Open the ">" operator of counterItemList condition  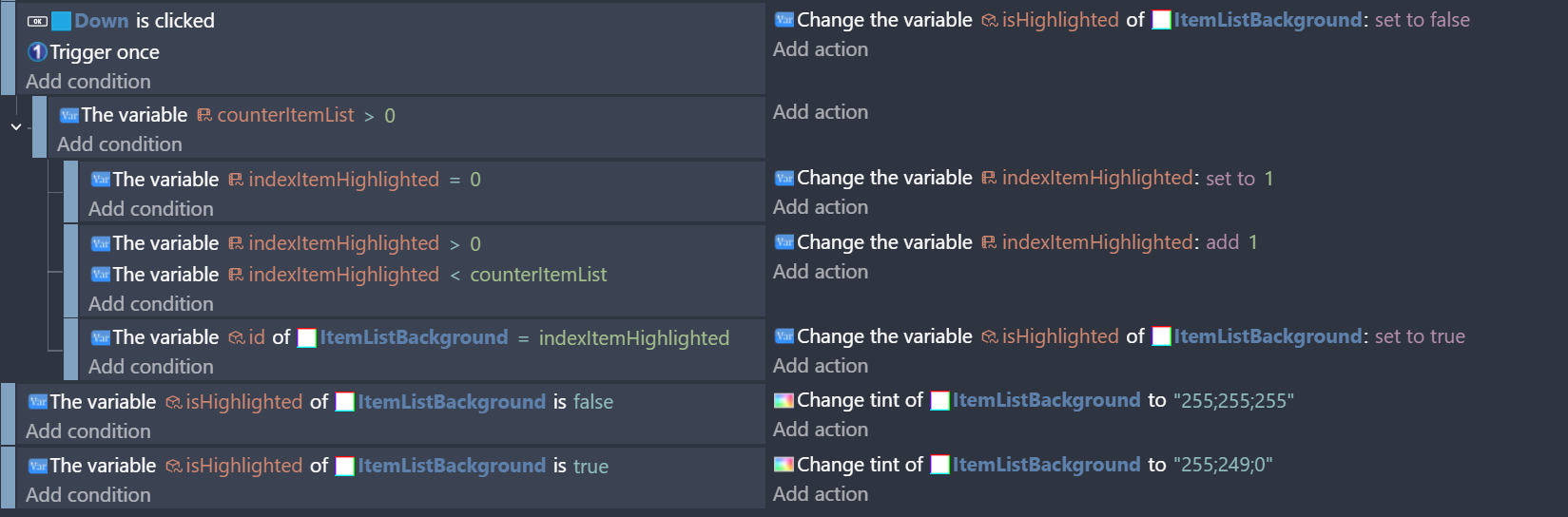point(369,116)
